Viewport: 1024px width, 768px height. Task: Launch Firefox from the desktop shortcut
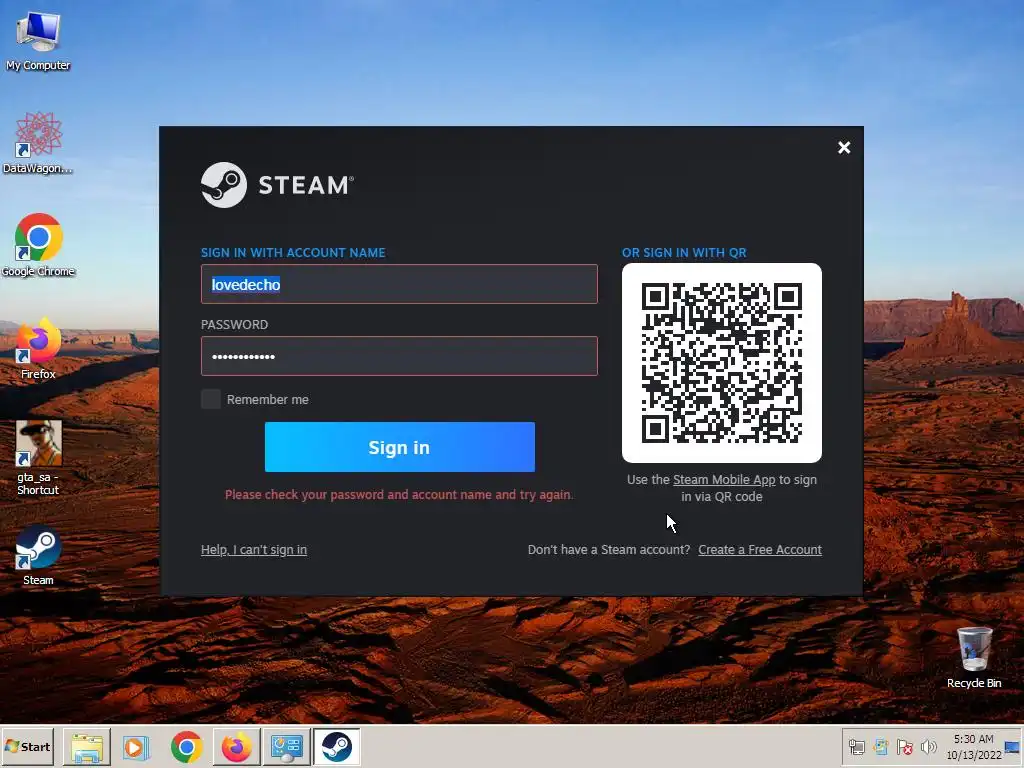coord(38,348)
